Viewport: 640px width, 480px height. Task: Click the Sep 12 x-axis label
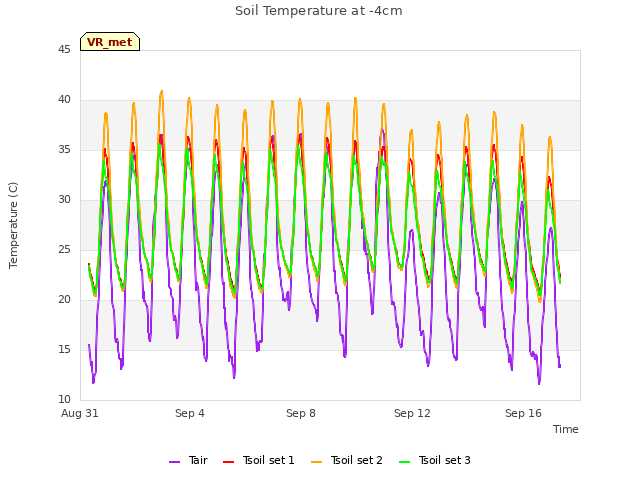(x=412, y=413)
